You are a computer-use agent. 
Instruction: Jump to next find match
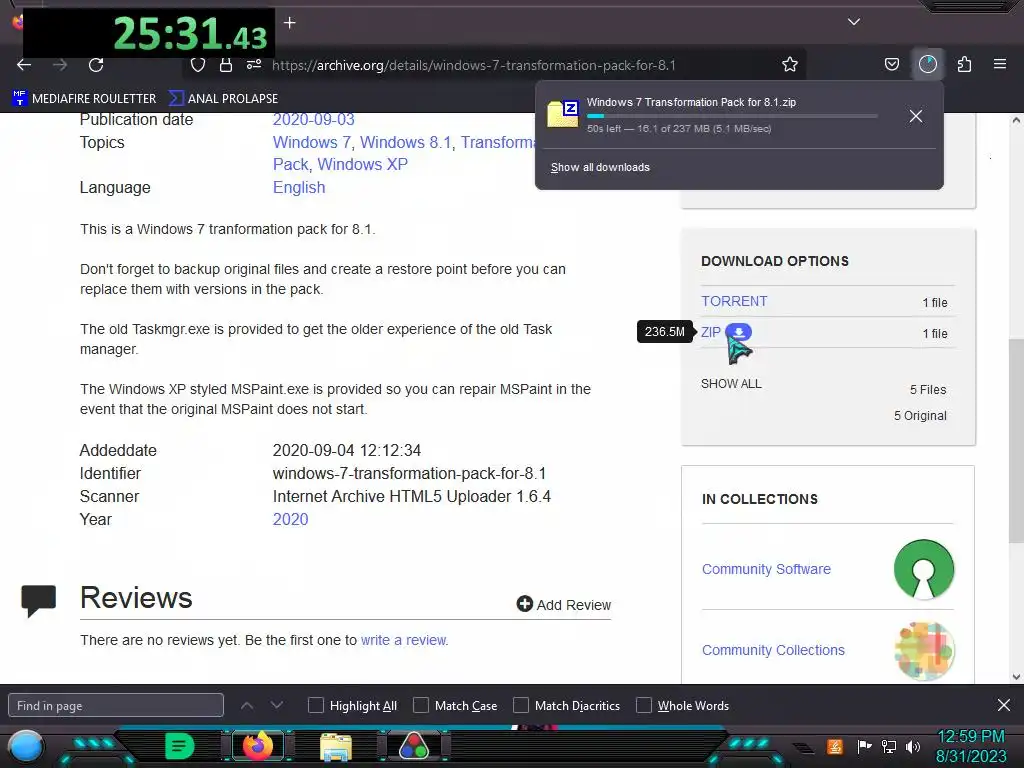pyautogui.click(x=277, y=705)
